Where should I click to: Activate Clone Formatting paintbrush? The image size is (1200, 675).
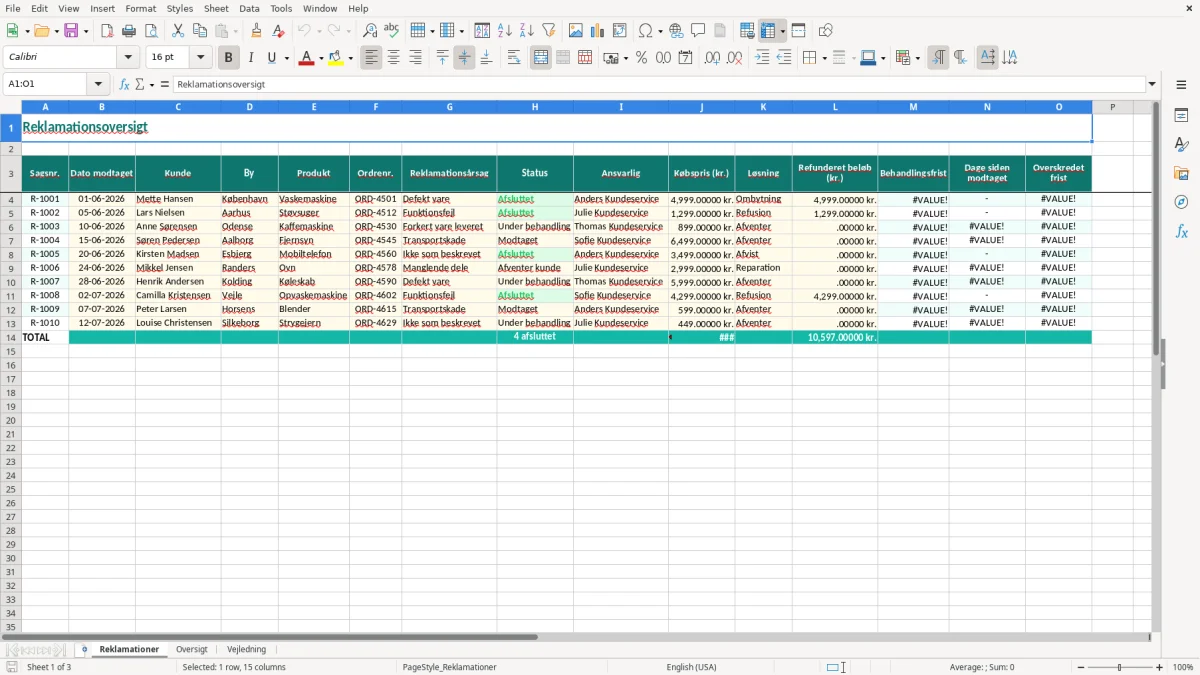pos(256,31)
